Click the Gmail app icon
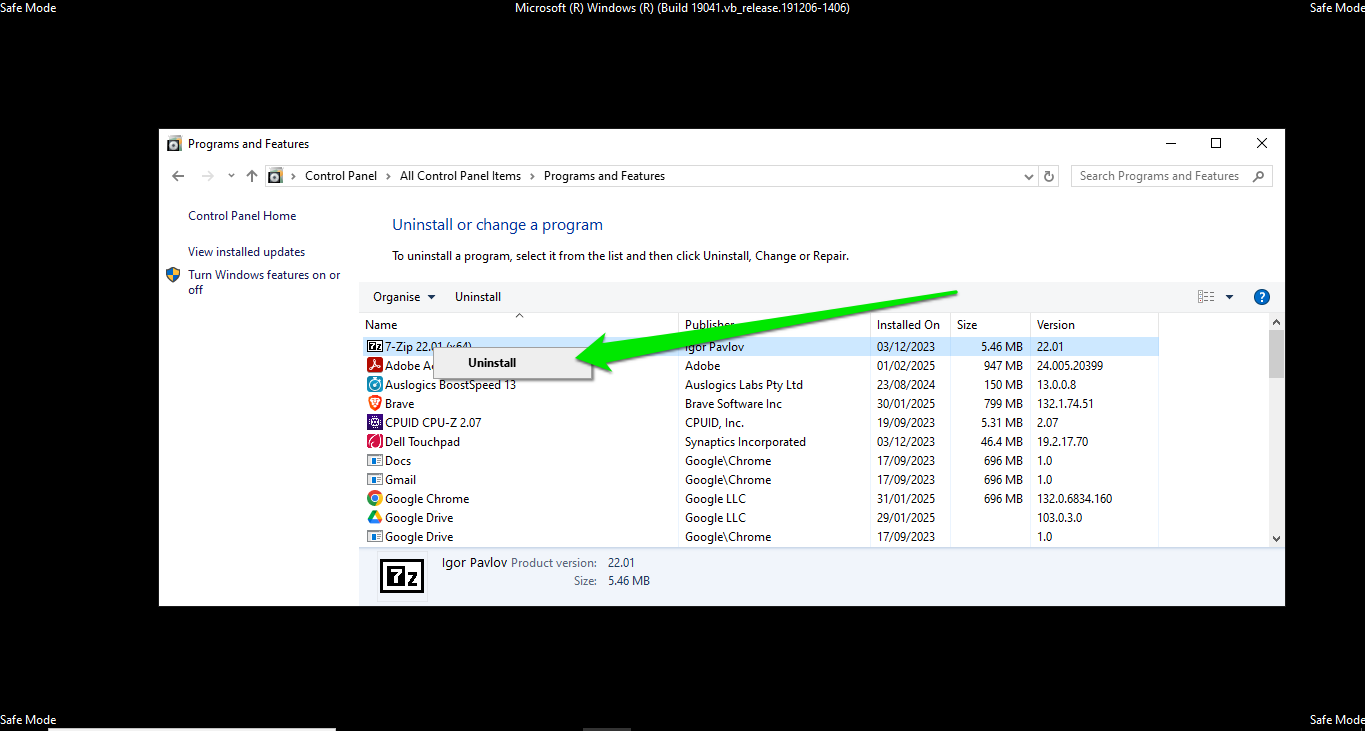This screenshot has height=731, width=1365. (375, 480)
